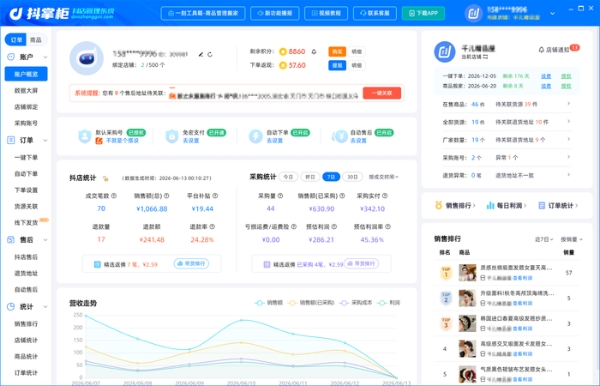This screenshot has width=600, height=386.
Task: Click the red 一键关联 button
Action: coord(382,93)
